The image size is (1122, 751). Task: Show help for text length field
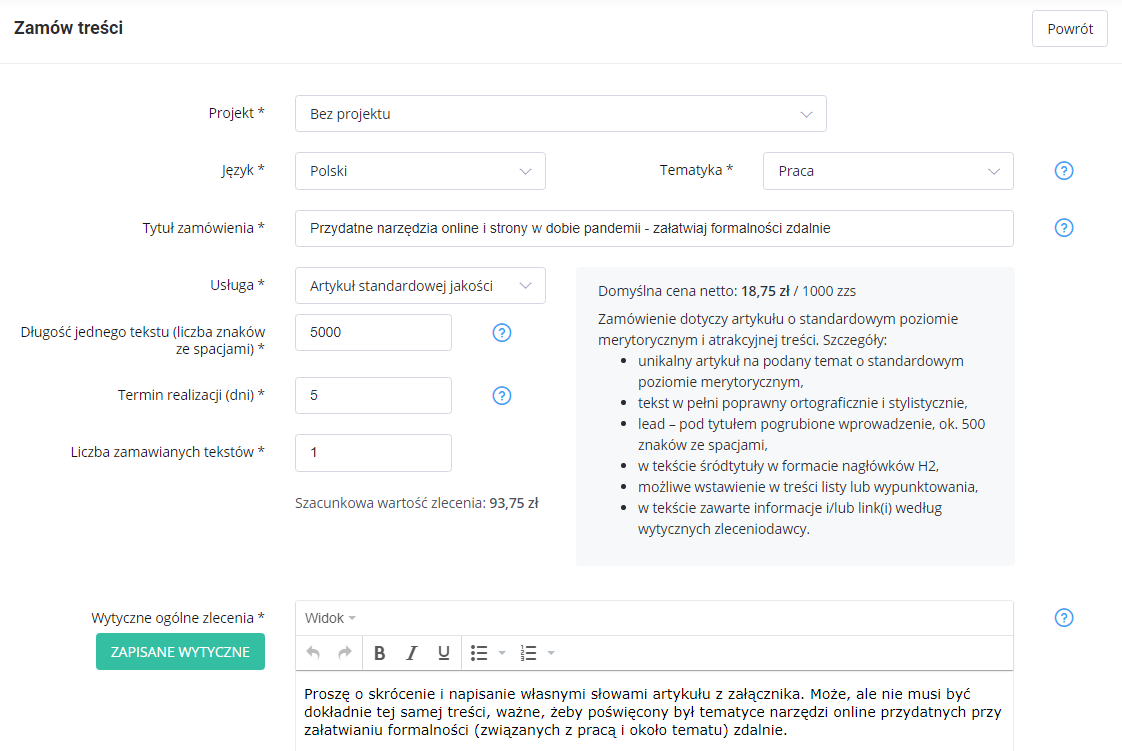coord(502,333)
